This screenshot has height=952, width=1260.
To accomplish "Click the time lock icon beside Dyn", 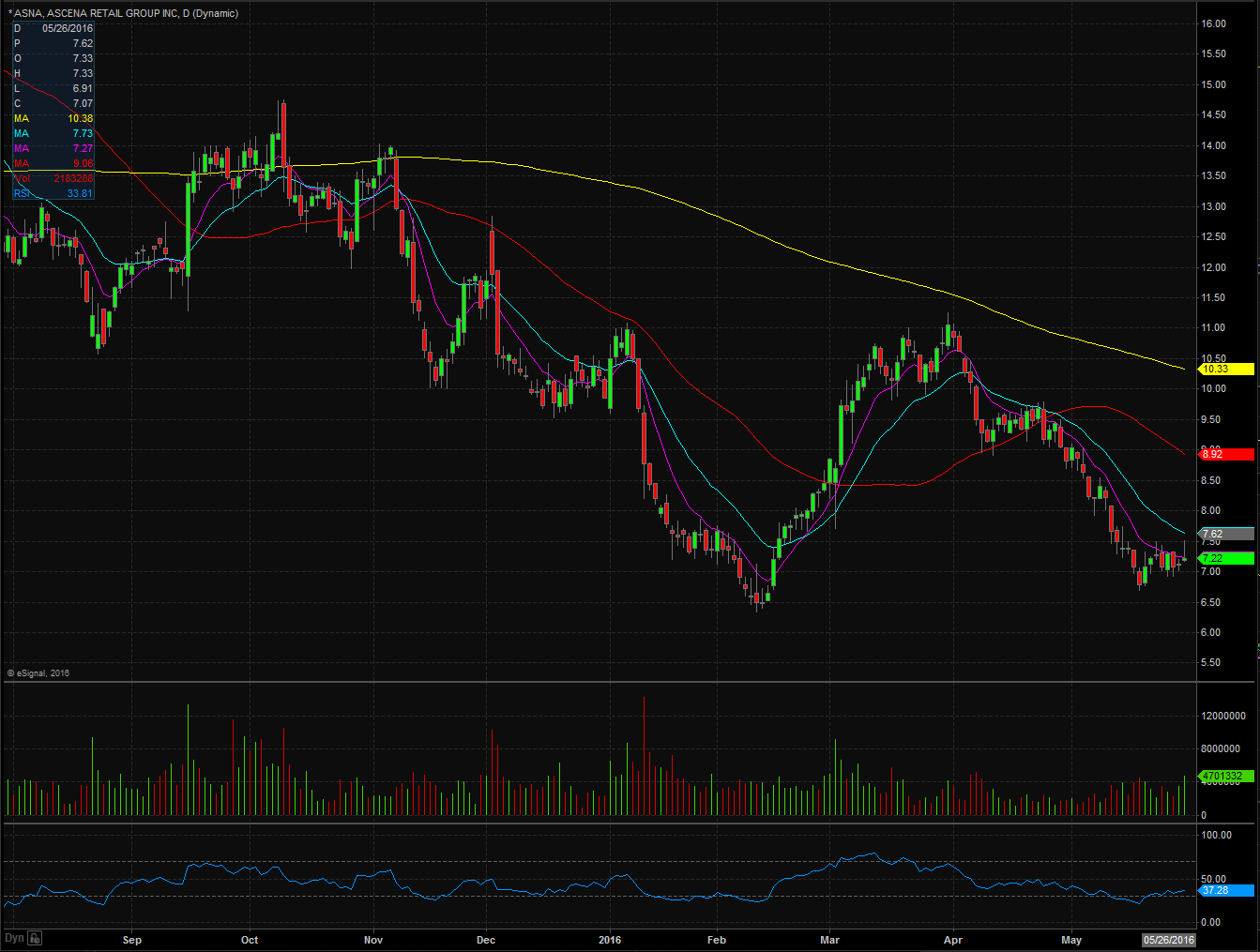I will [x=35, y=938].
